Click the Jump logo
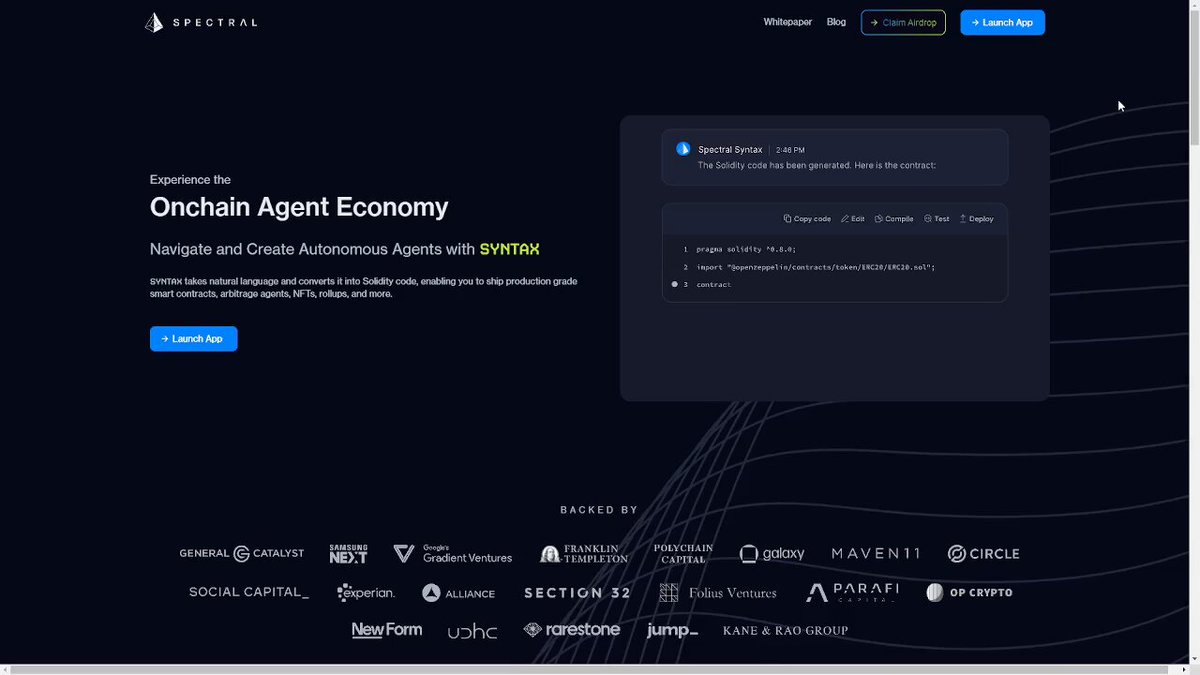Screen dimensions: 1200x675 pyautogui.click(x=672, y=630)
